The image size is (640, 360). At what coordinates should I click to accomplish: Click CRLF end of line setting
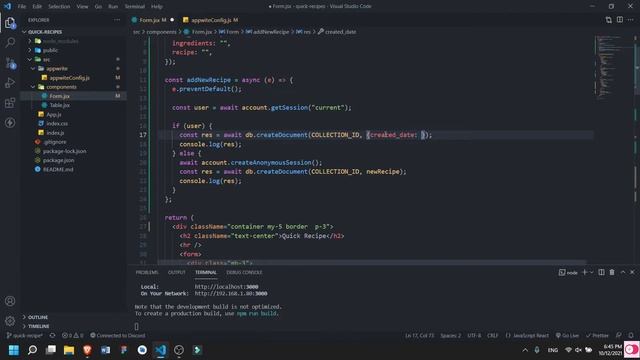[493, 336]
